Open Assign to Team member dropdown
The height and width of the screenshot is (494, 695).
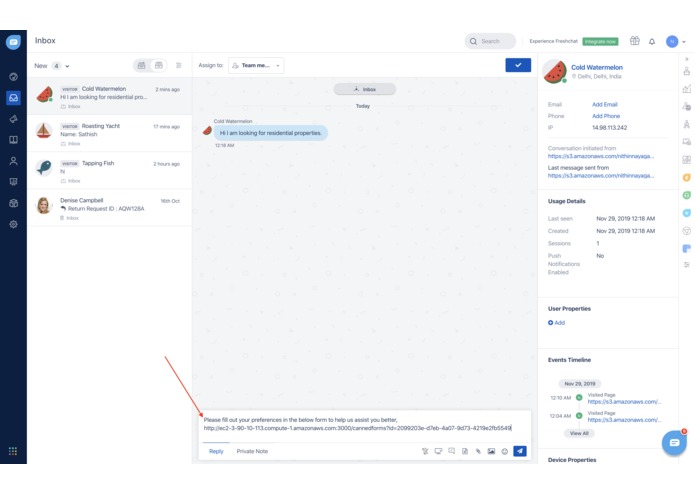[256, 66]
